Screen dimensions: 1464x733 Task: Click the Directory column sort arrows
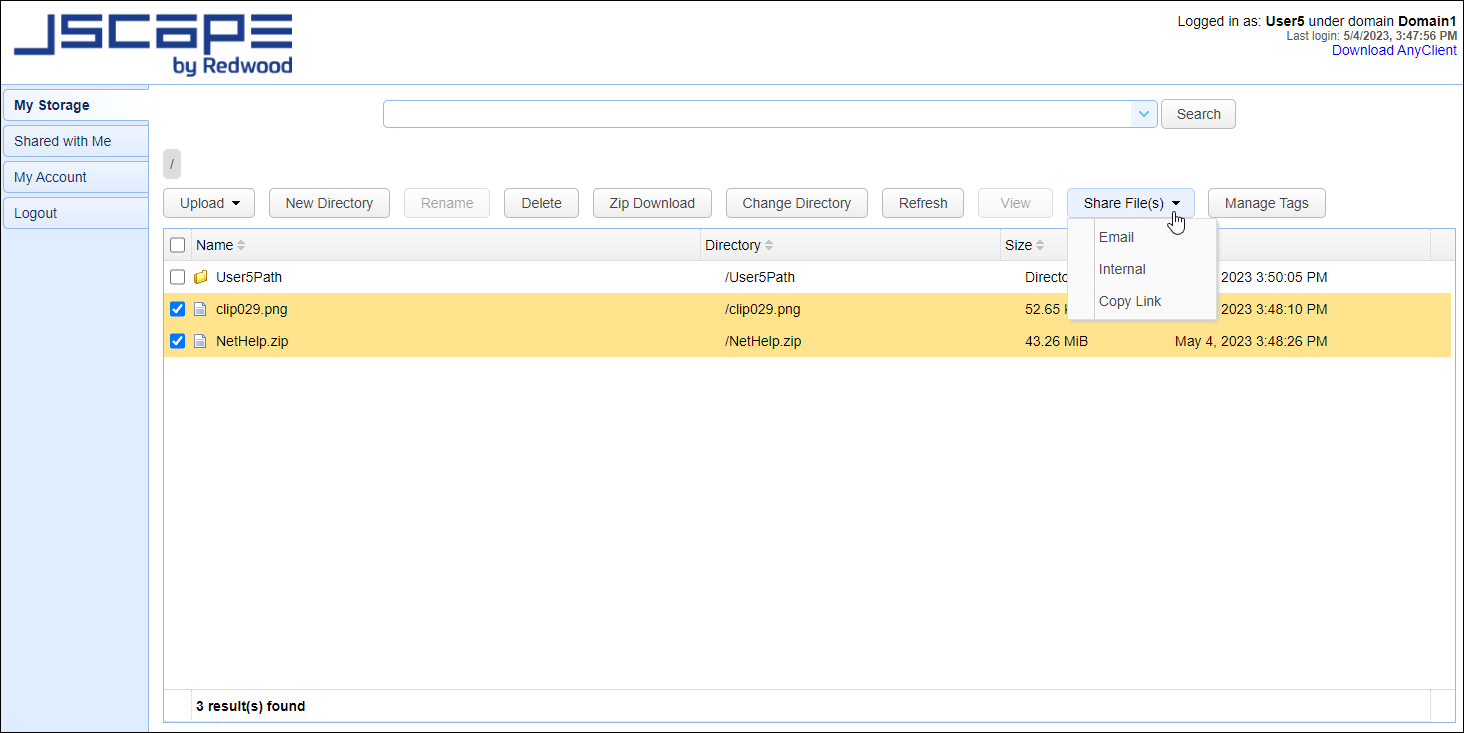click(x=769, y=245)
